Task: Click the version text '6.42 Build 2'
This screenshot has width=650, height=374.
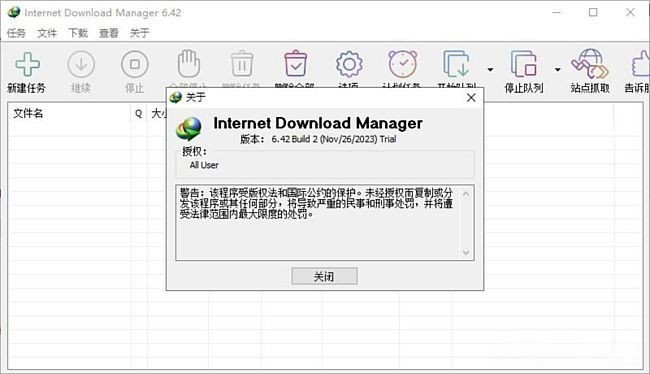Action: tap(295, 139)
